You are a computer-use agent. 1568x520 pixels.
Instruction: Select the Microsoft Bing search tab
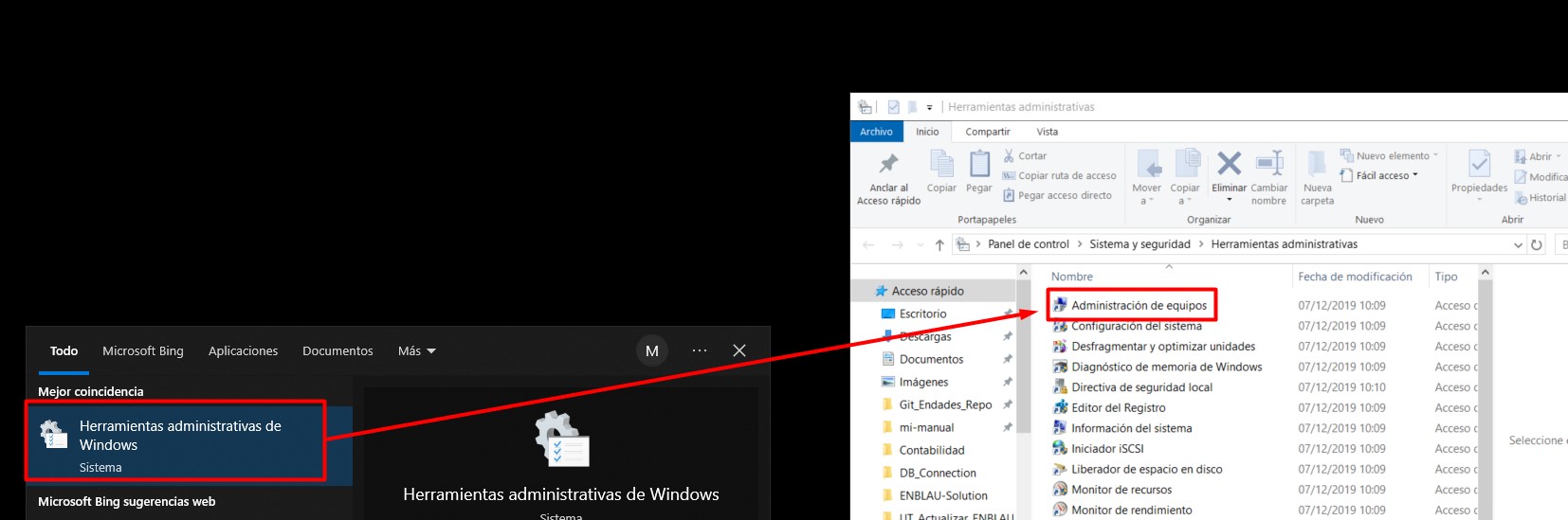tap(143, 350)
